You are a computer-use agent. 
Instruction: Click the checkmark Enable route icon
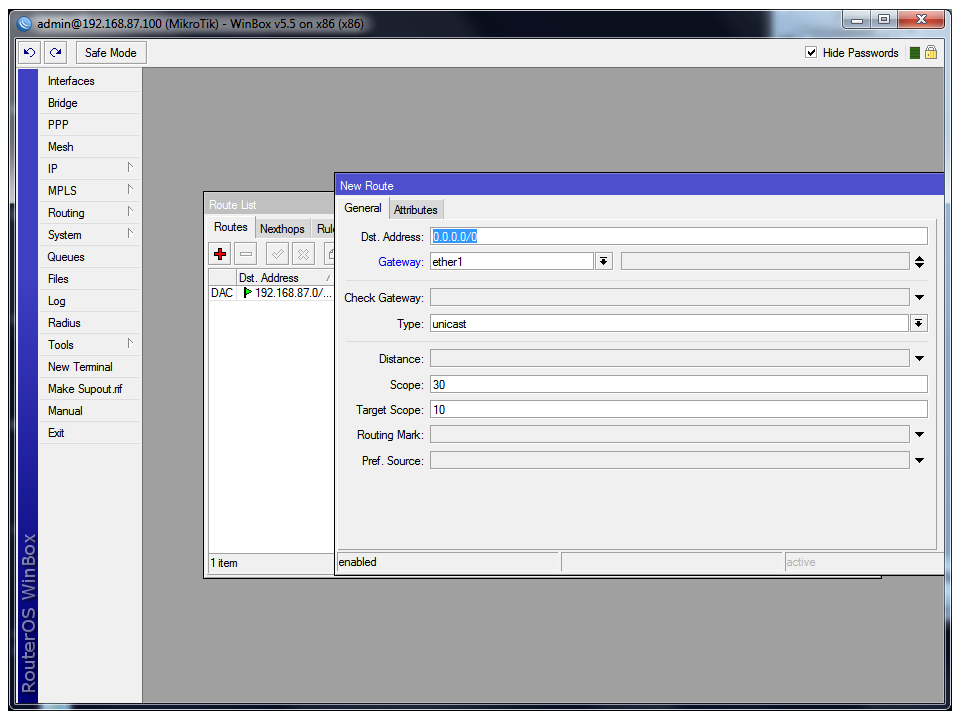tap(277, 255)
